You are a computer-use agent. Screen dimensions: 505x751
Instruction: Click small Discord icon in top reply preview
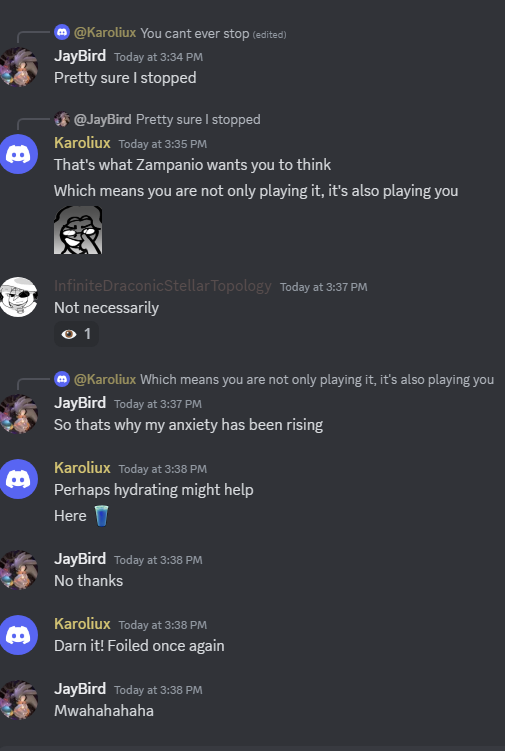pyautogui.click(x=62, y=32)
